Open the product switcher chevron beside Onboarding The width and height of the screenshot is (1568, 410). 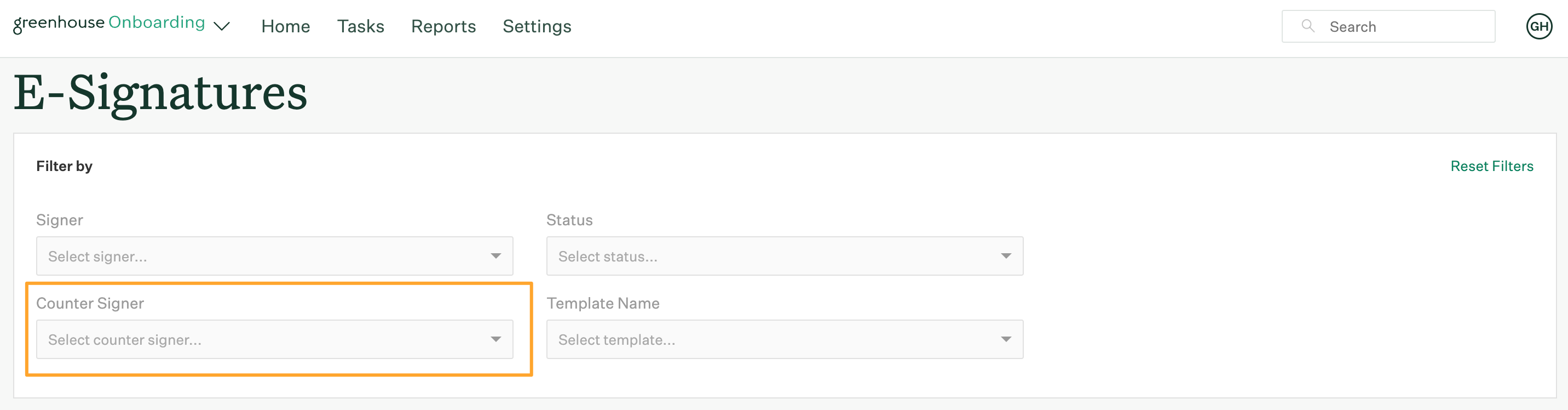pyautogui.click(x=222, y=26)
